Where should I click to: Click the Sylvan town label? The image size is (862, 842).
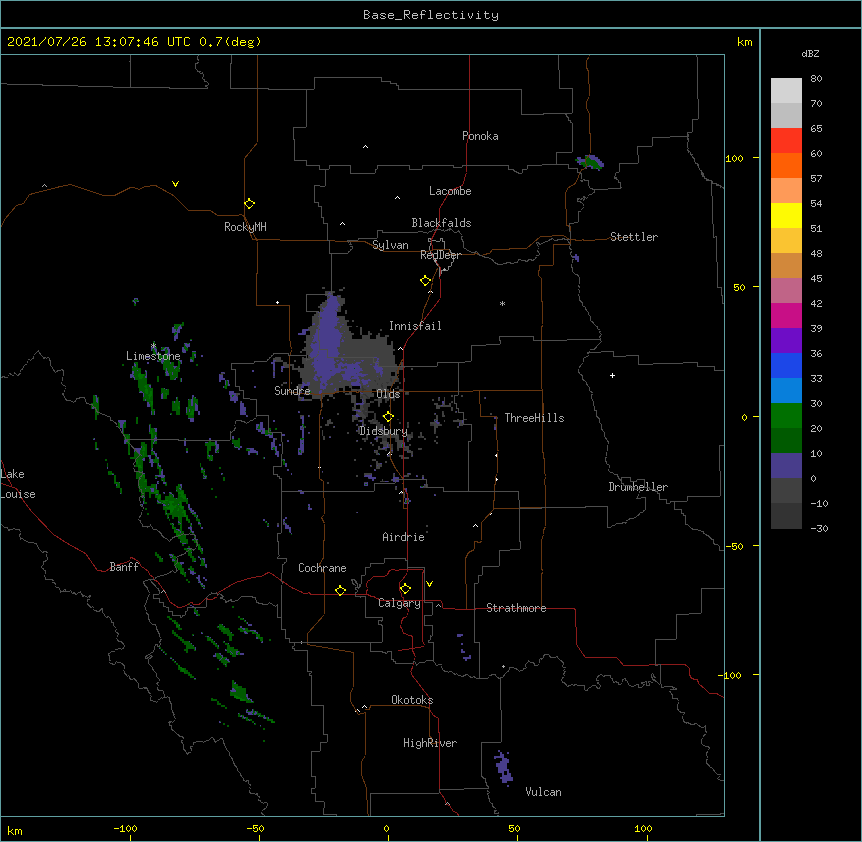pyautogui.click(x=390, y=245)
